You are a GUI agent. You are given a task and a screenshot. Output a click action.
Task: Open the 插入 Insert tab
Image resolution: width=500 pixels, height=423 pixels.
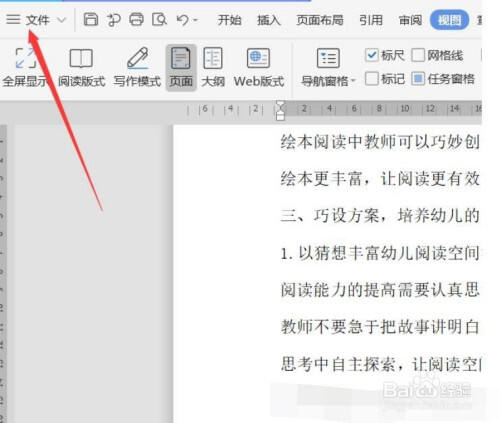coord(269,20)
